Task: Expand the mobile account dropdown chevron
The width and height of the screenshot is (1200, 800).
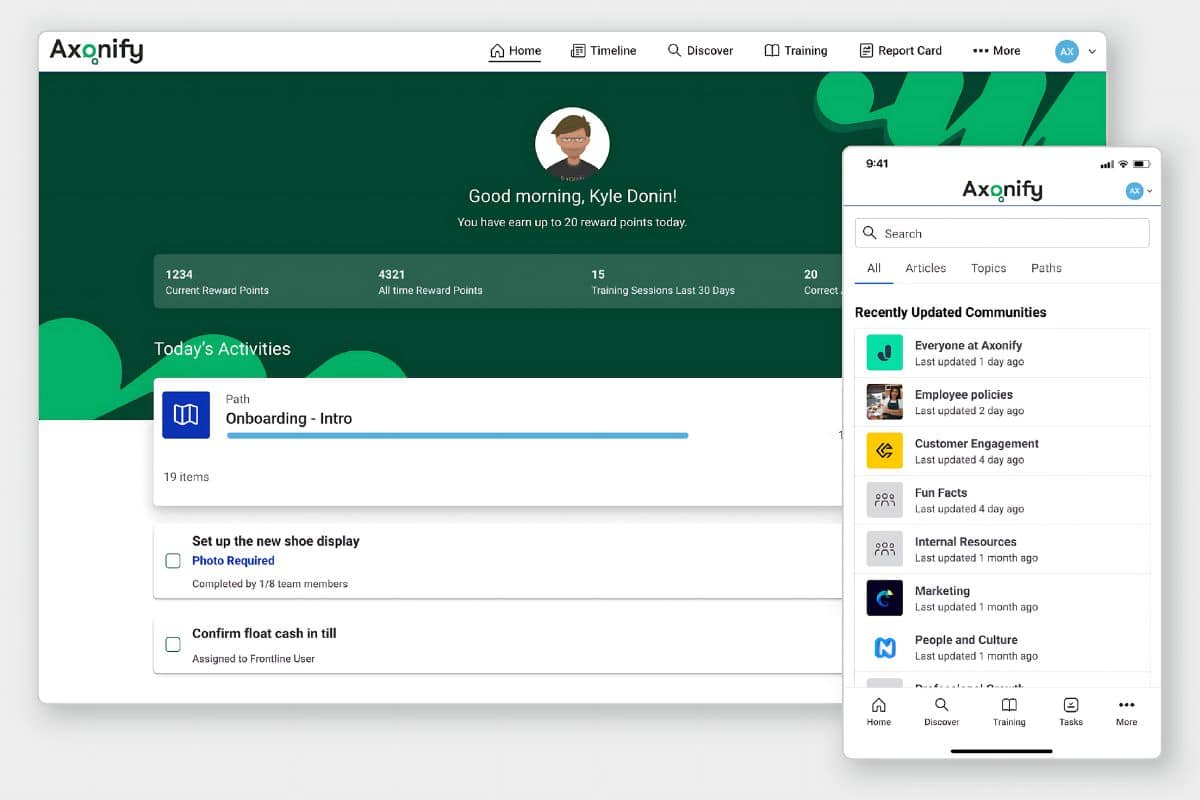Action: click(1149, 191)
